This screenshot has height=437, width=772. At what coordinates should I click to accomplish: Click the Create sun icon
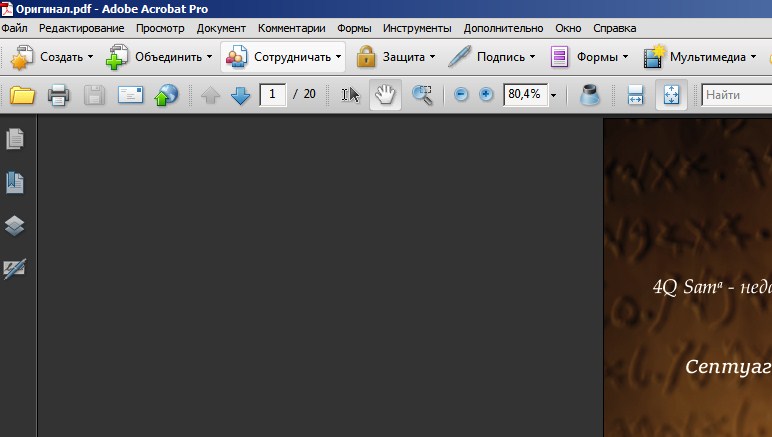coord(22,57)
